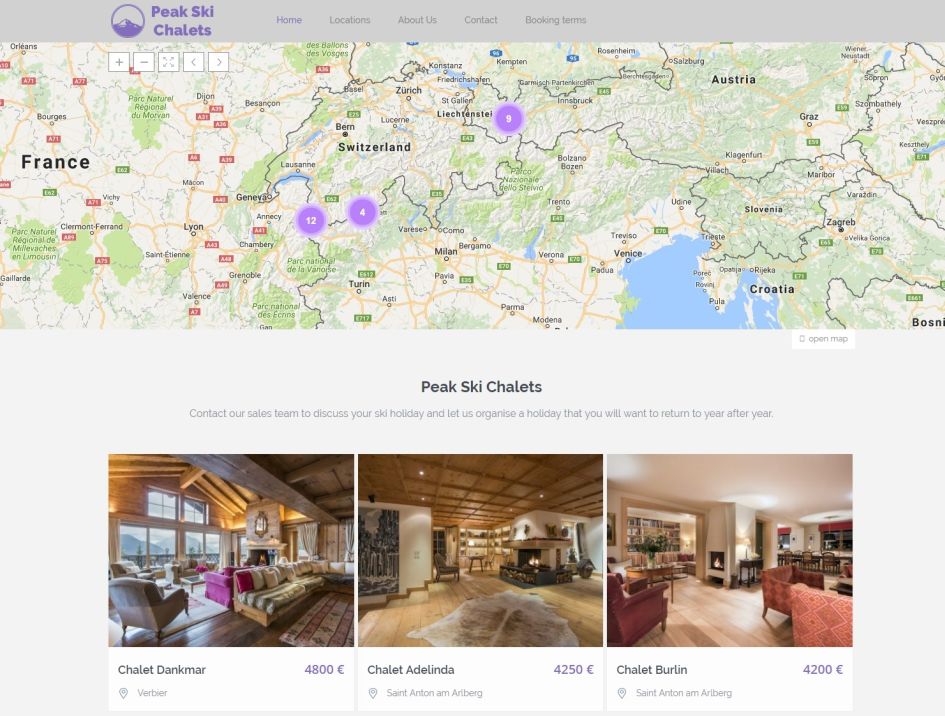The height and width of the screenshot is (716, 945).
Task: Open the Chalet Adelinda photo
Action: click(480, 550)
